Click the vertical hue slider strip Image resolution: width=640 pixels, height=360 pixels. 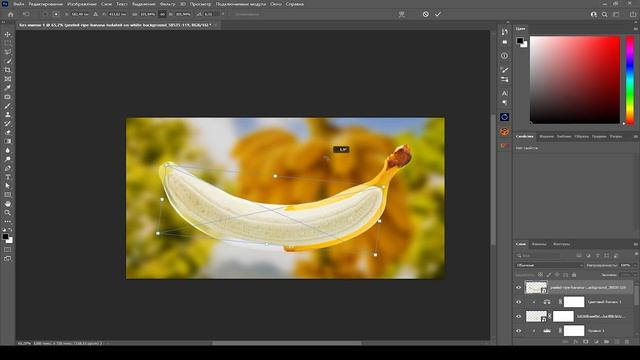tap(630, 80)
